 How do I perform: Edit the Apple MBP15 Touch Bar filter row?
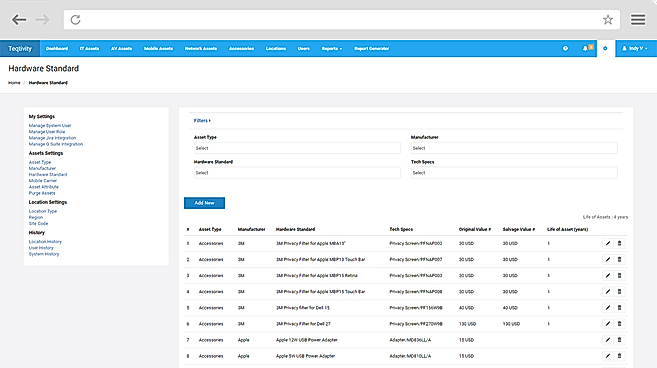(608, 291)
